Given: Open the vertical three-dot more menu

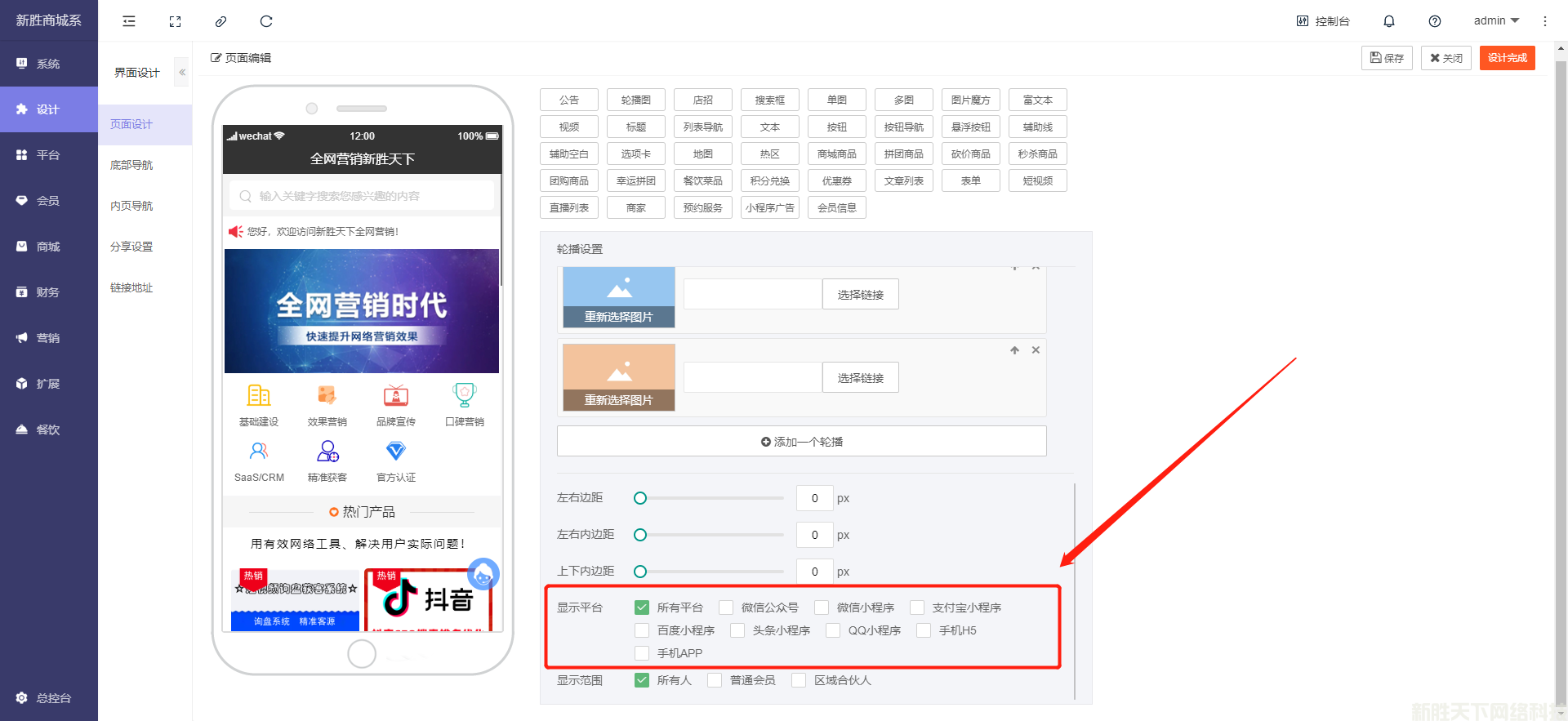Looking at the screenshot, I should pos(1544,21).
